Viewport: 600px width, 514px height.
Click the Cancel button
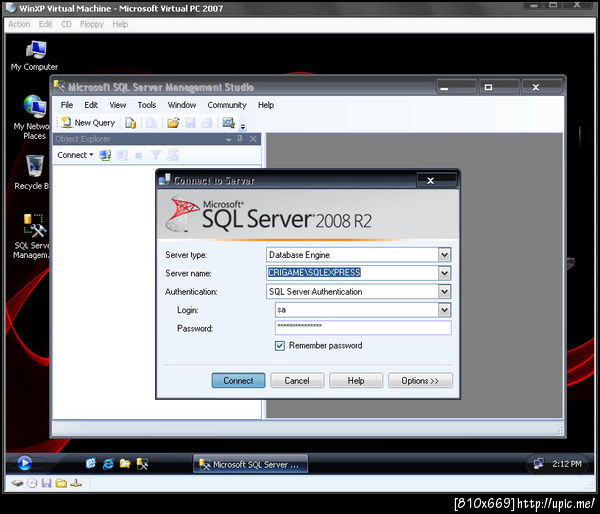point(297,381)
